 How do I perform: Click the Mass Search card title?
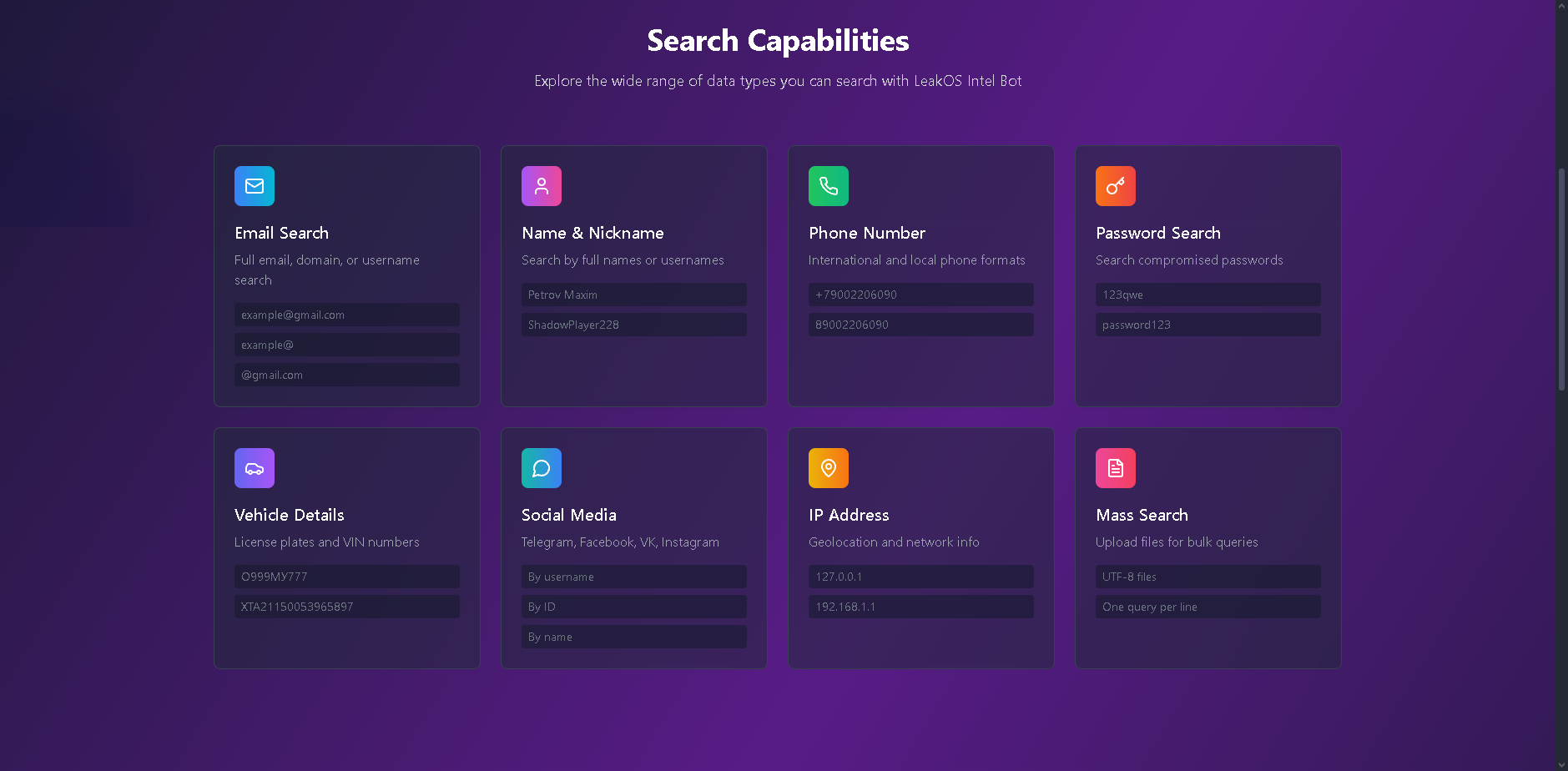click(x=1142, y=515)
